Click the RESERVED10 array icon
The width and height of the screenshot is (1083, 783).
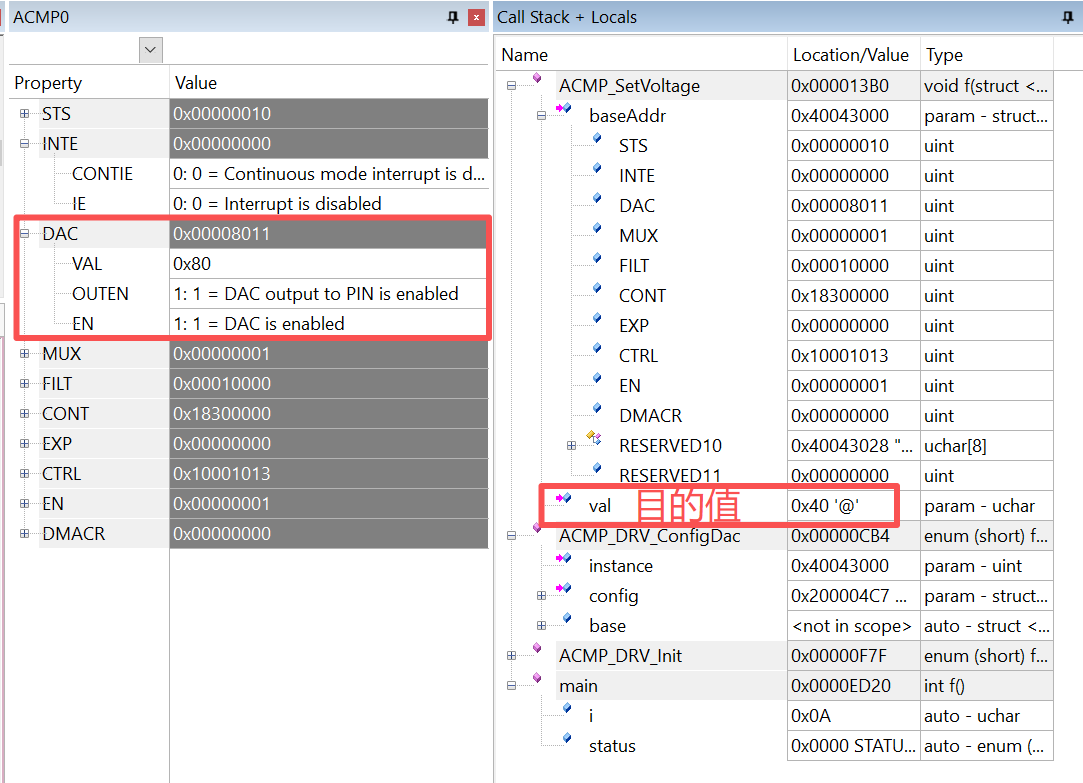[594, 439]
